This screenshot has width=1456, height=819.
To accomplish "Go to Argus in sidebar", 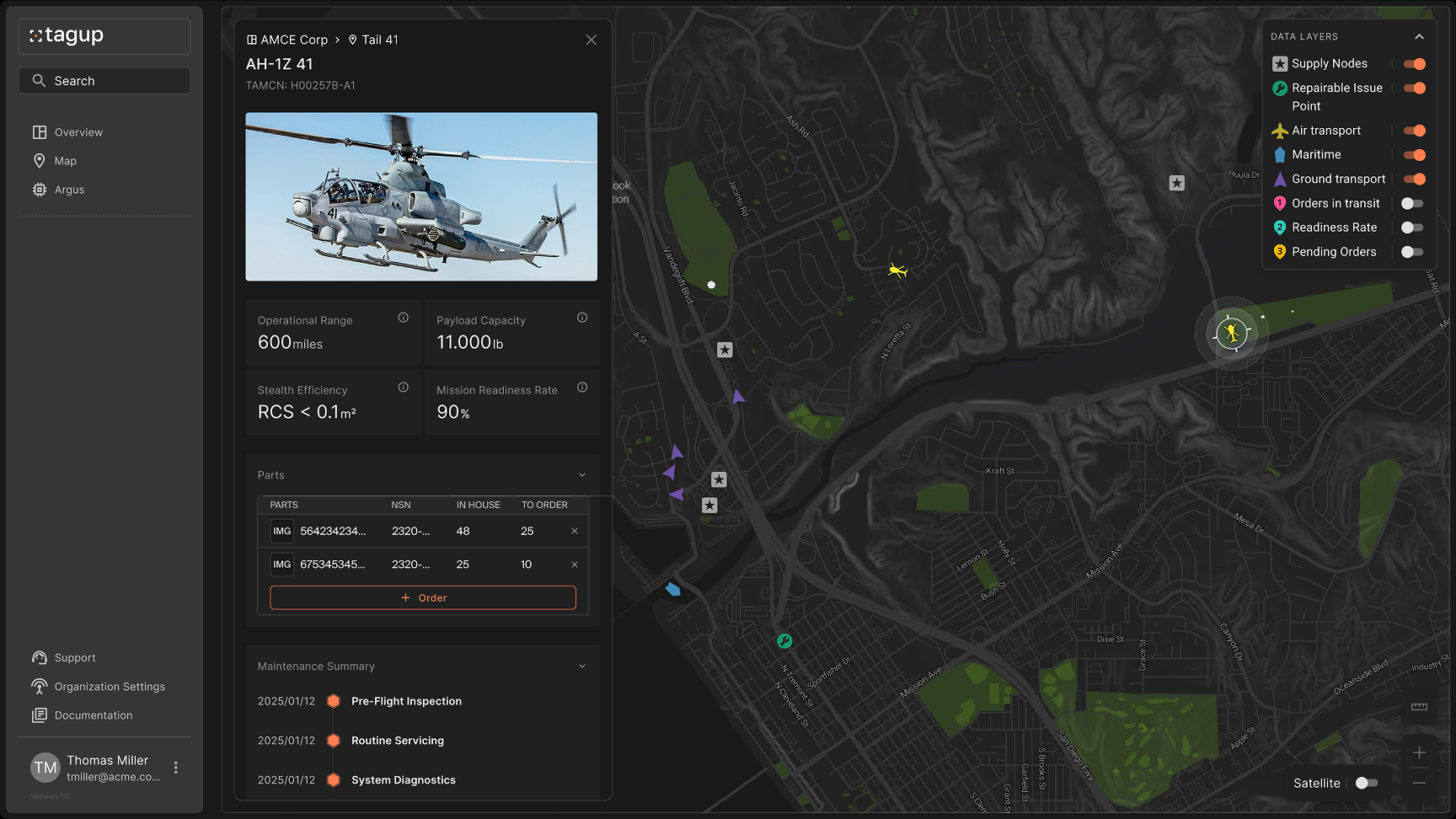I will point(69,190).
